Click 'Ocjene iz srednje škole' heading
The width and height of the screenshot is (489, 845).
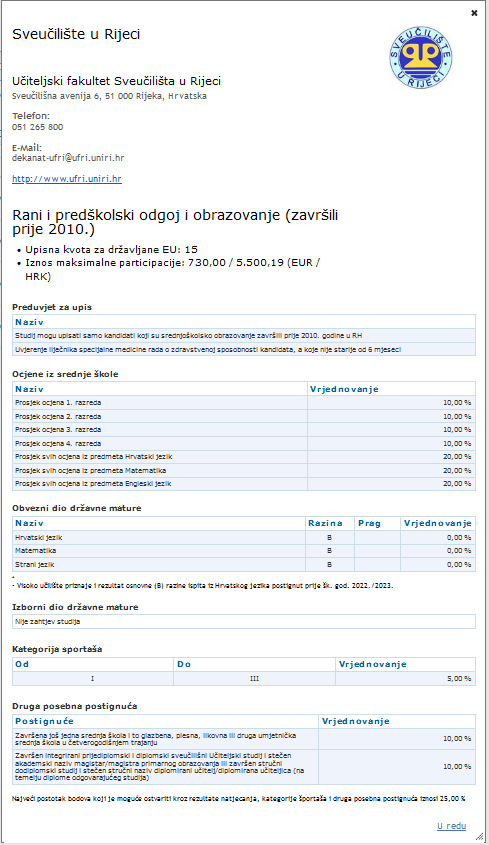65,374
